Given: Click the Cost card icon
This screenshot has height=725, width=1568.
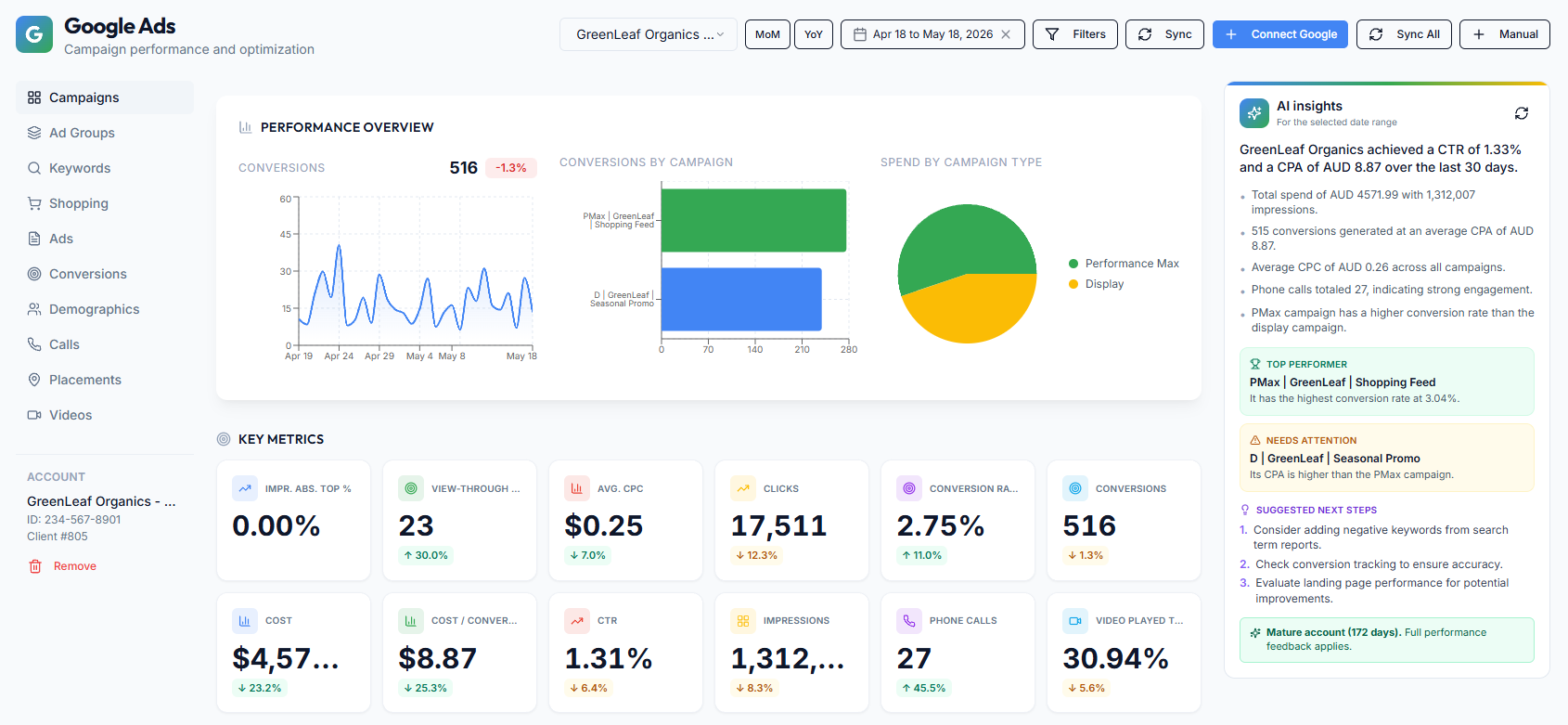Looking at the screenshot, I should (x=245, y=620).
